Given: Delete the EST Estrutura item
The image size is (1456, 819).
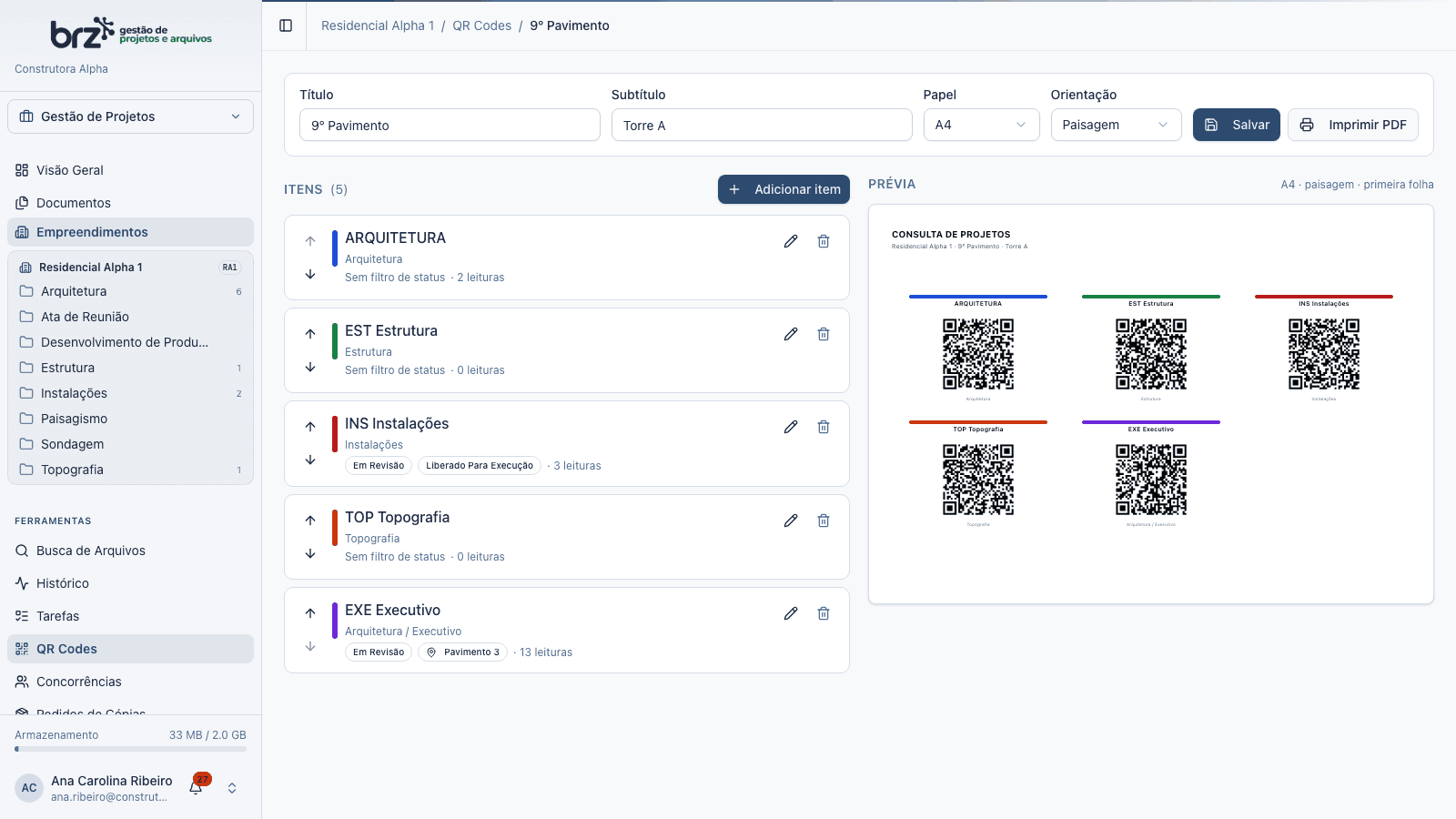Looking at the screenshot, I should pyautogui.click(x=824, y=334).
